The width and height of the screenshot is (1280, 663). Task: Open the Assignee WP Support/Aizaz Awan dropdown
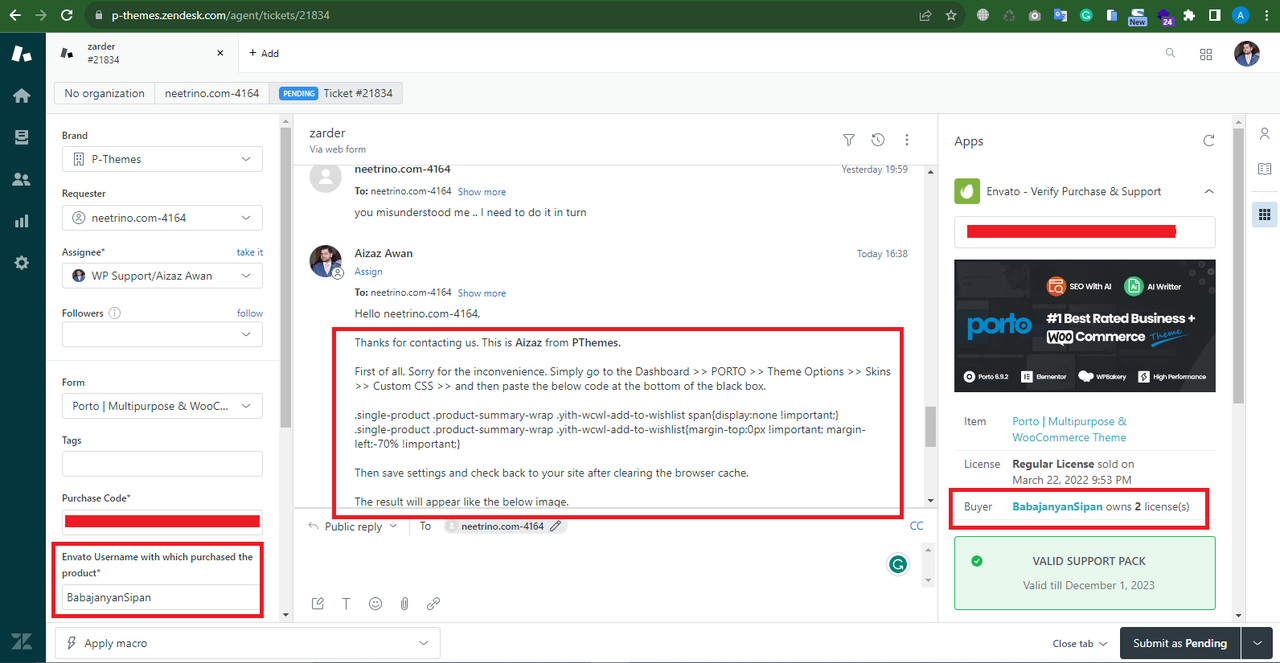click(162, 275)
